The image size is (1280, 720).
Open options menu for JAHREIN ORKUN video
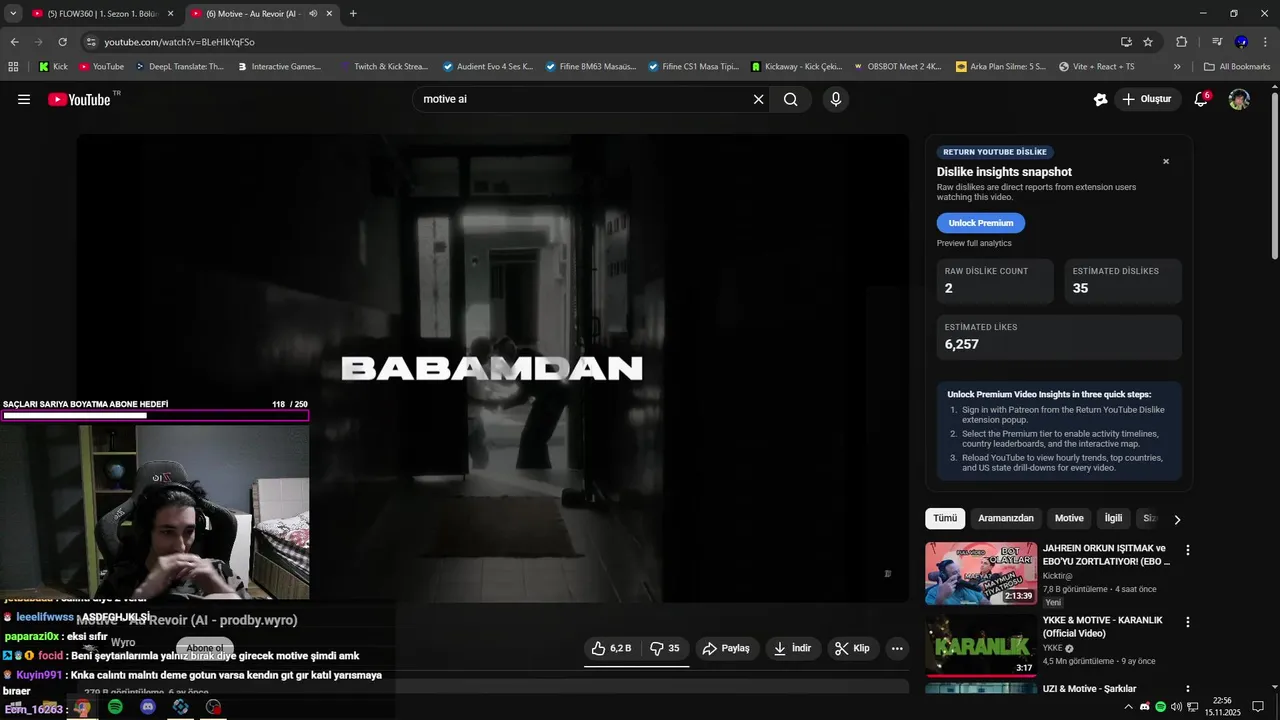coord(1188,550)
